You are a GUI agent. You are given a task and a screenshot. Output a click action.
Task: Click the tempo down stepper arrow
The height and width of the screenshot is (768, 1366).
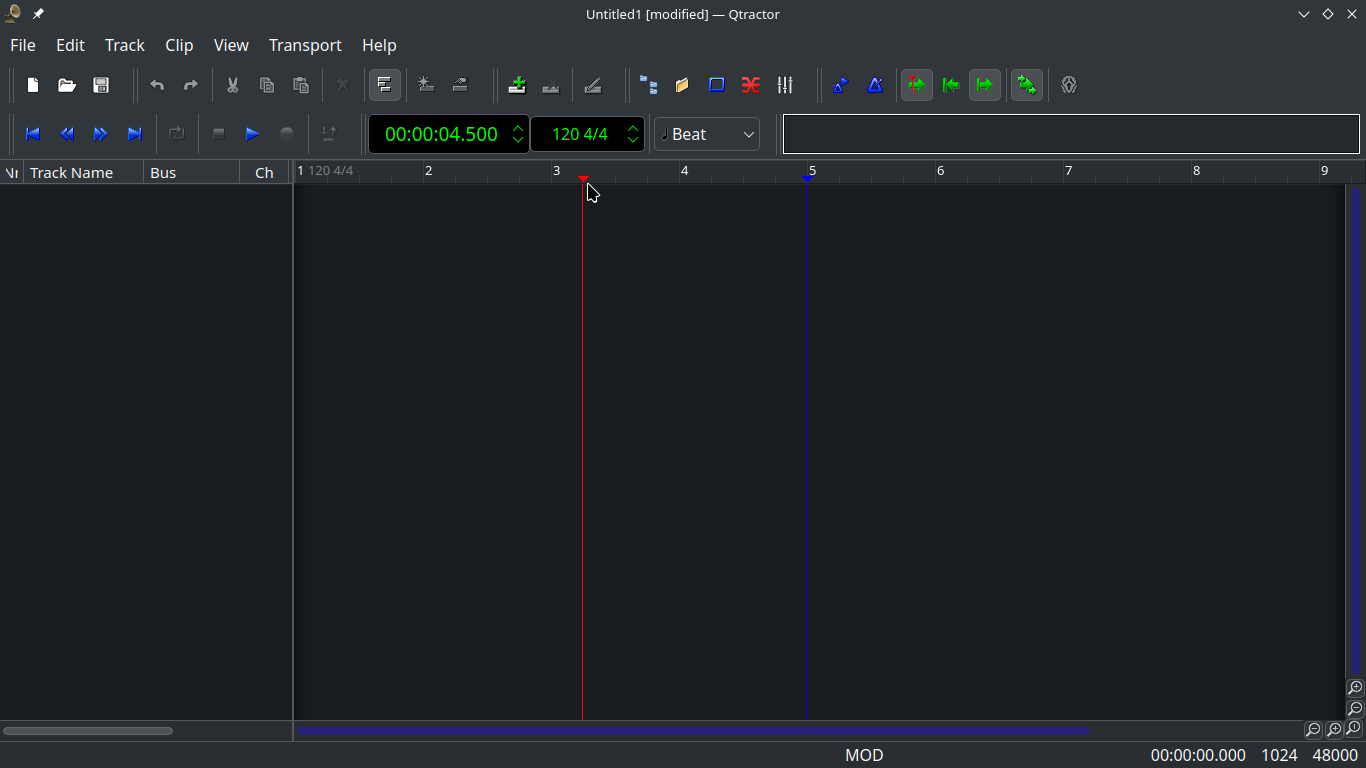tap(632, 140)
